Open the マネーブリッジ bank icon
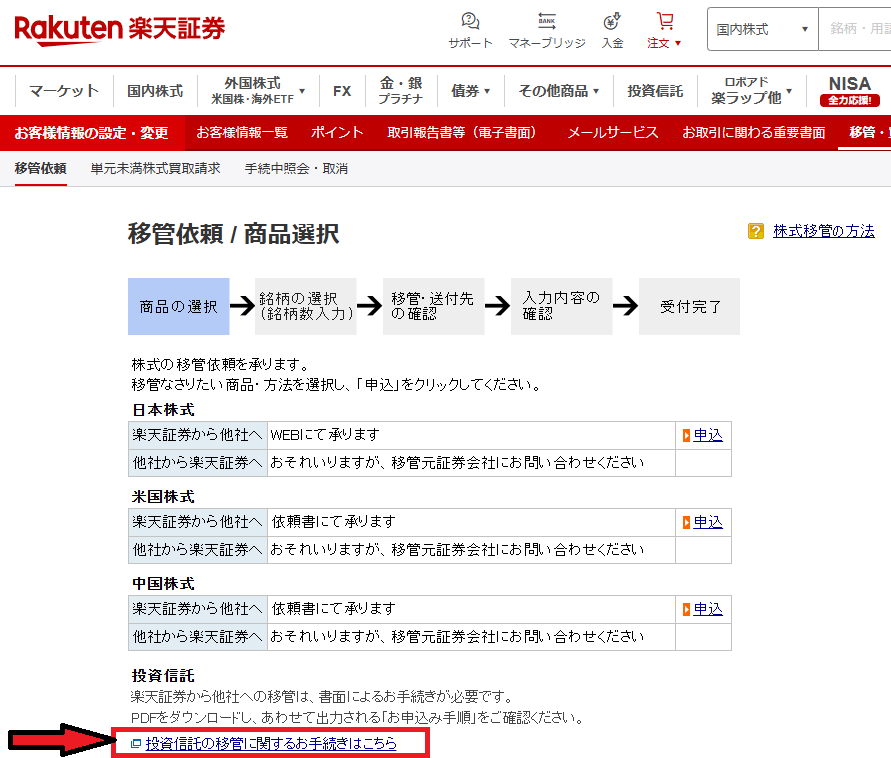This screenshot has width=891, height=758. point(547,31)
